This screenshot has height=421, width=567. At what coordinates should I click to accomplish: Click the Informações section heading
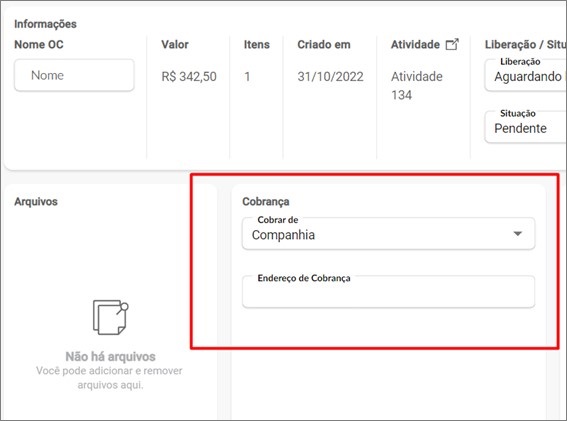pyautogui.click(x=45, y=24)
